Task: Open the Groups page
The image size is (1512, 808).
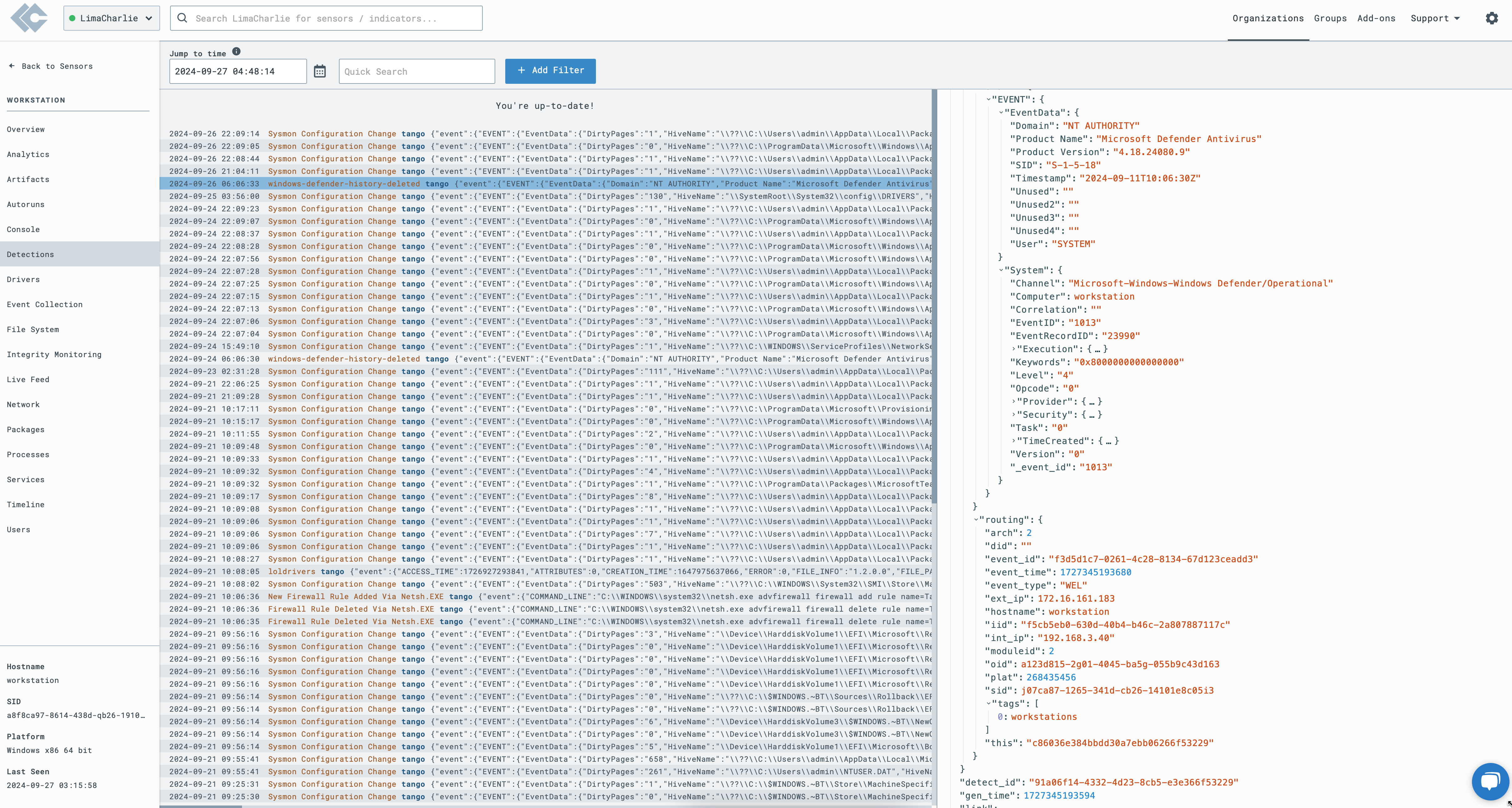Action: [x=1330, y=18]
